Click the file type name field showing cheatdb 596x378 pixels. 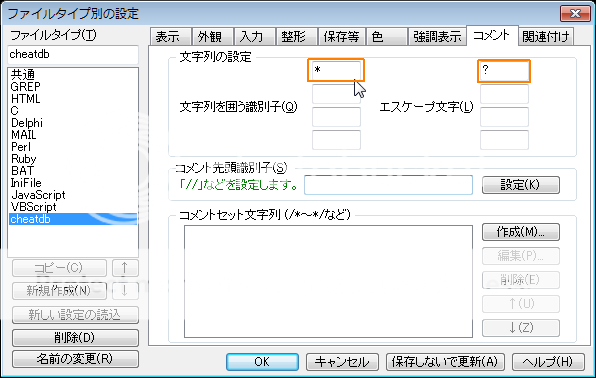coord(73,55)
